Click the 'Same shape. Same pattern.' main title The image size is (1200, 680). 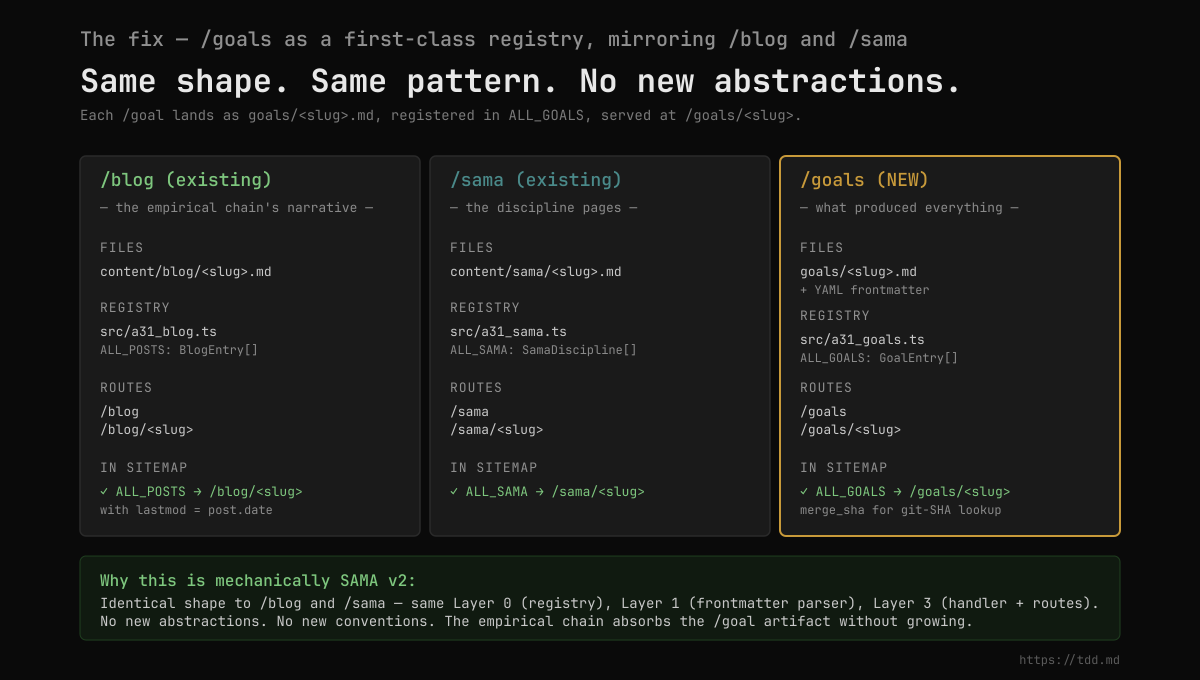520,81
